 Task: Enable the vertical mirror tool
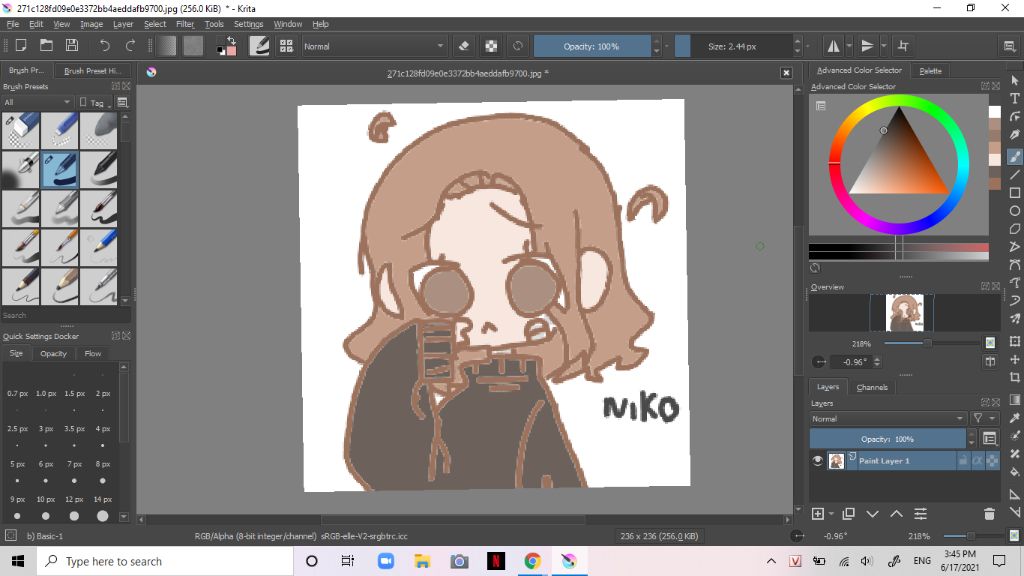867,46
